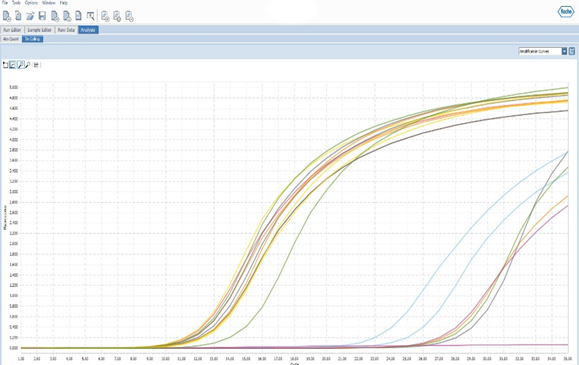
Task: Select the Analysis tab
Action: click(88, 30)
